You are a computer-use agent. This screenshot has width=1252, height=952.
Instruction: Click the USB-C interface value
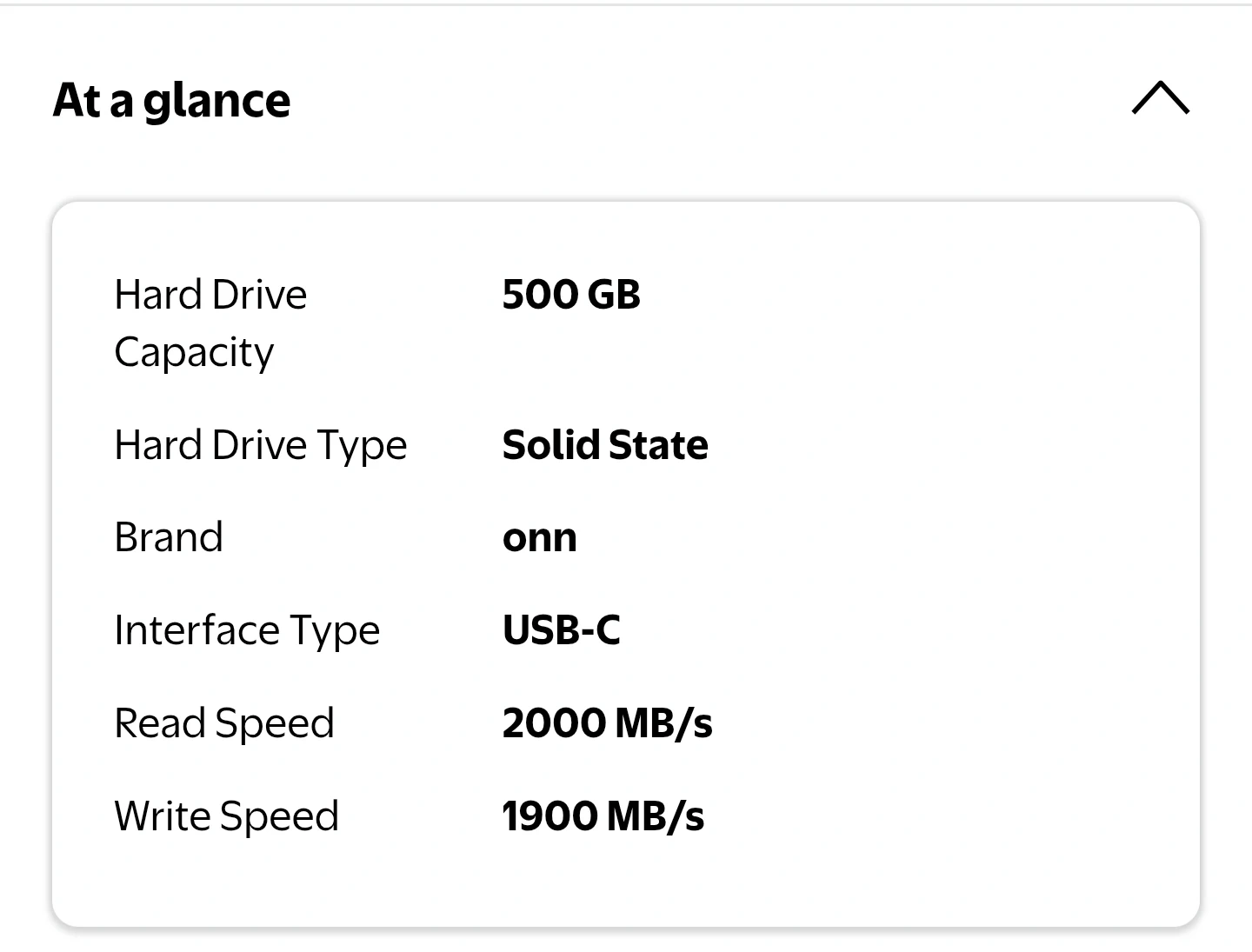pyautogui.click(x=561, y=630)
